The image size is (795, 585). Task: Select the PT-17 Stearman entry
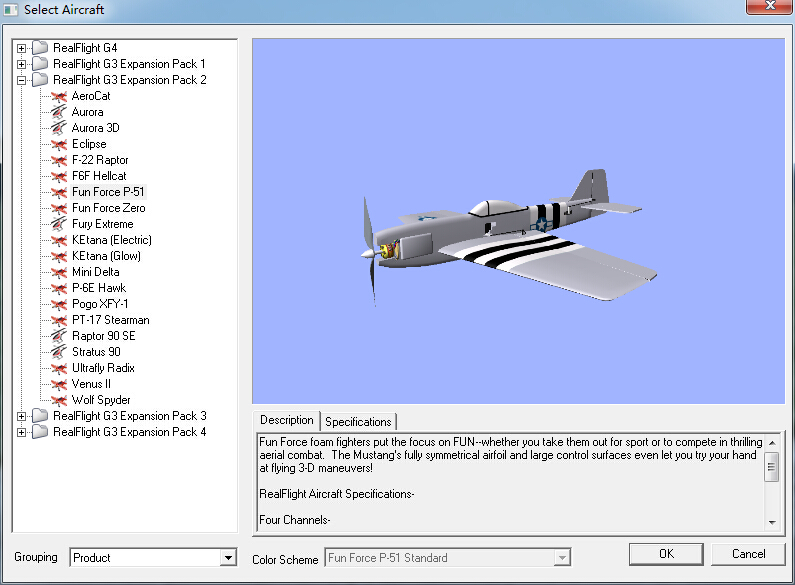111,320
